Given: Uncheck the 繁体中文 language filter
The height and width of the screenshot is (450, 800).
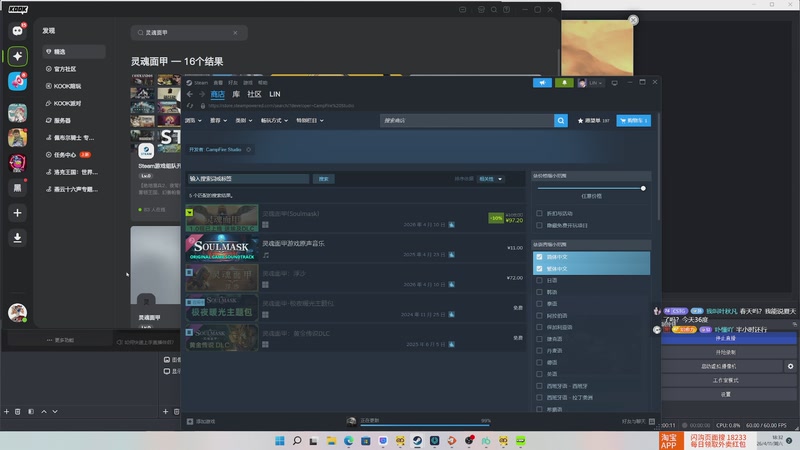Looking at the screenshot, I should pos(539,268).
